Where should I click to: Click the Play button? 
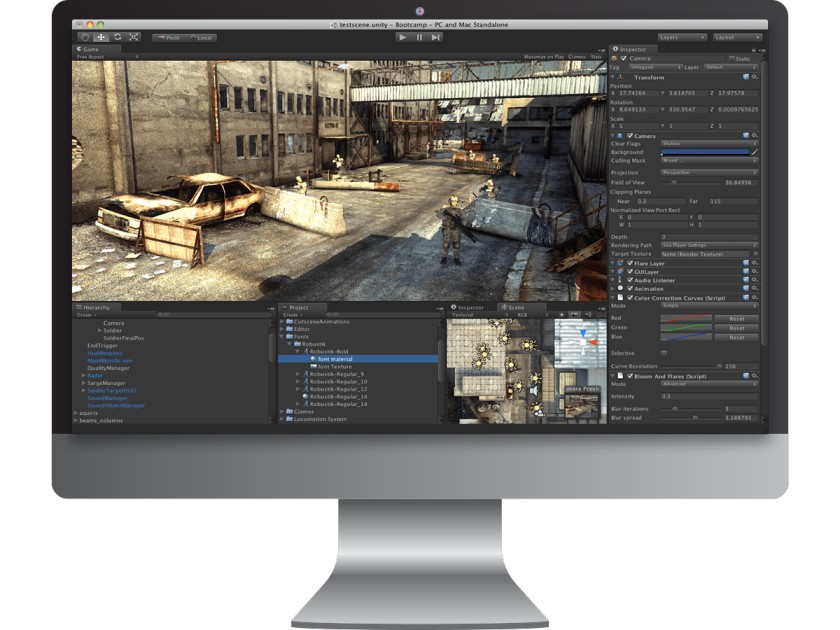coord(403,38)
